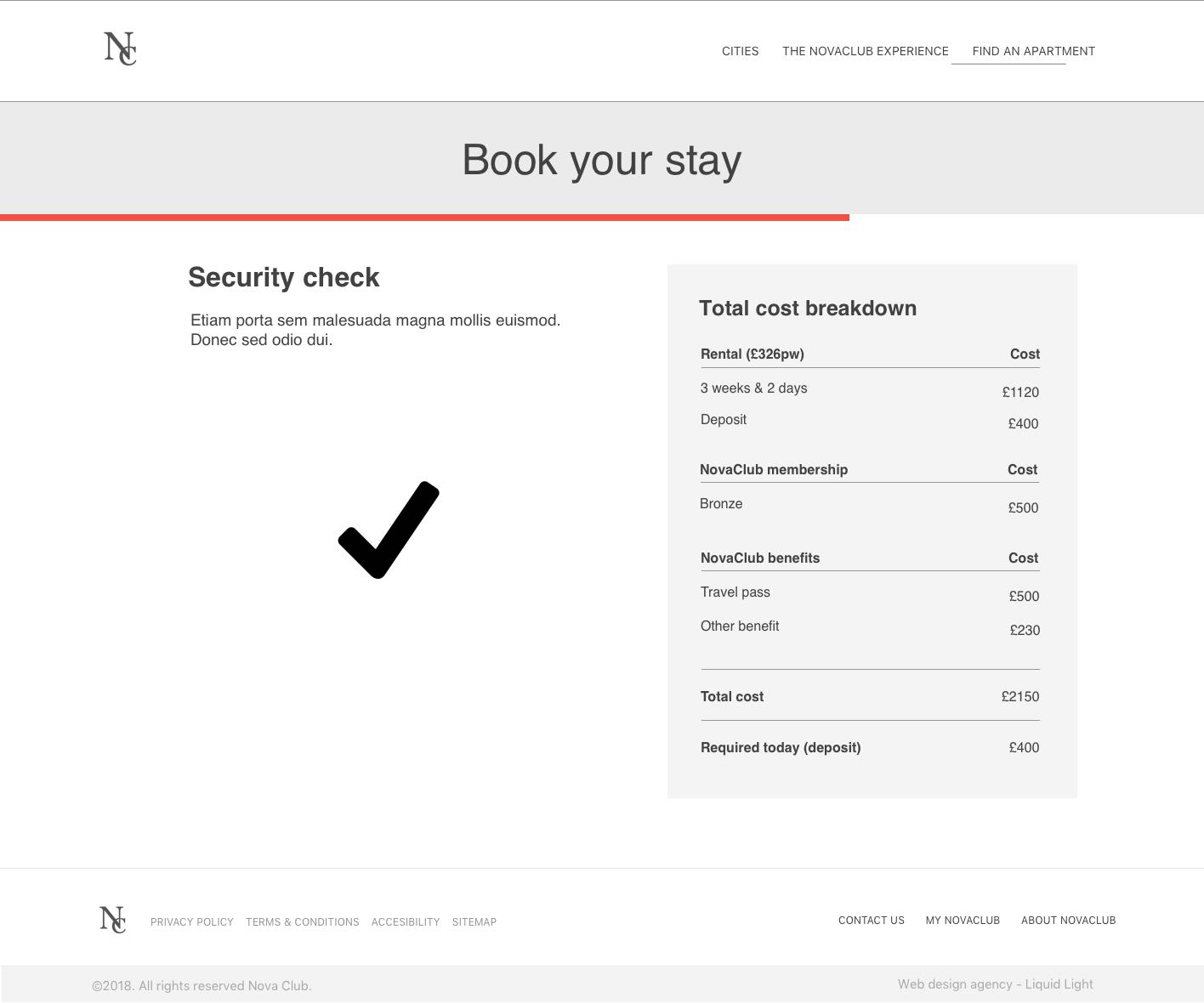
Task: Follow the Web design agency Liquid Light link
Action: (x=995, y=984)
